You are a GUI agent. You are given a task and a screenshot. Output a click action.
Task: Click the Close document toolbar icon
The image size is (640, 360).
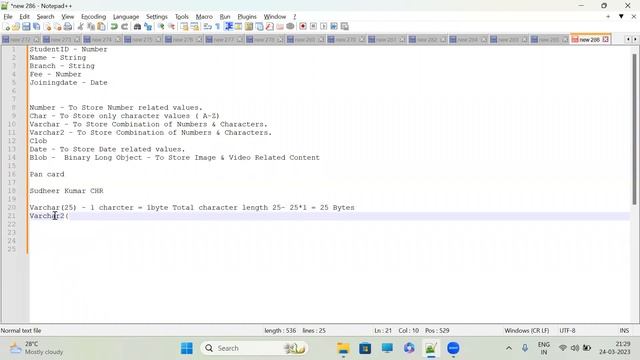pyautogui.click(x=47, y=27)
